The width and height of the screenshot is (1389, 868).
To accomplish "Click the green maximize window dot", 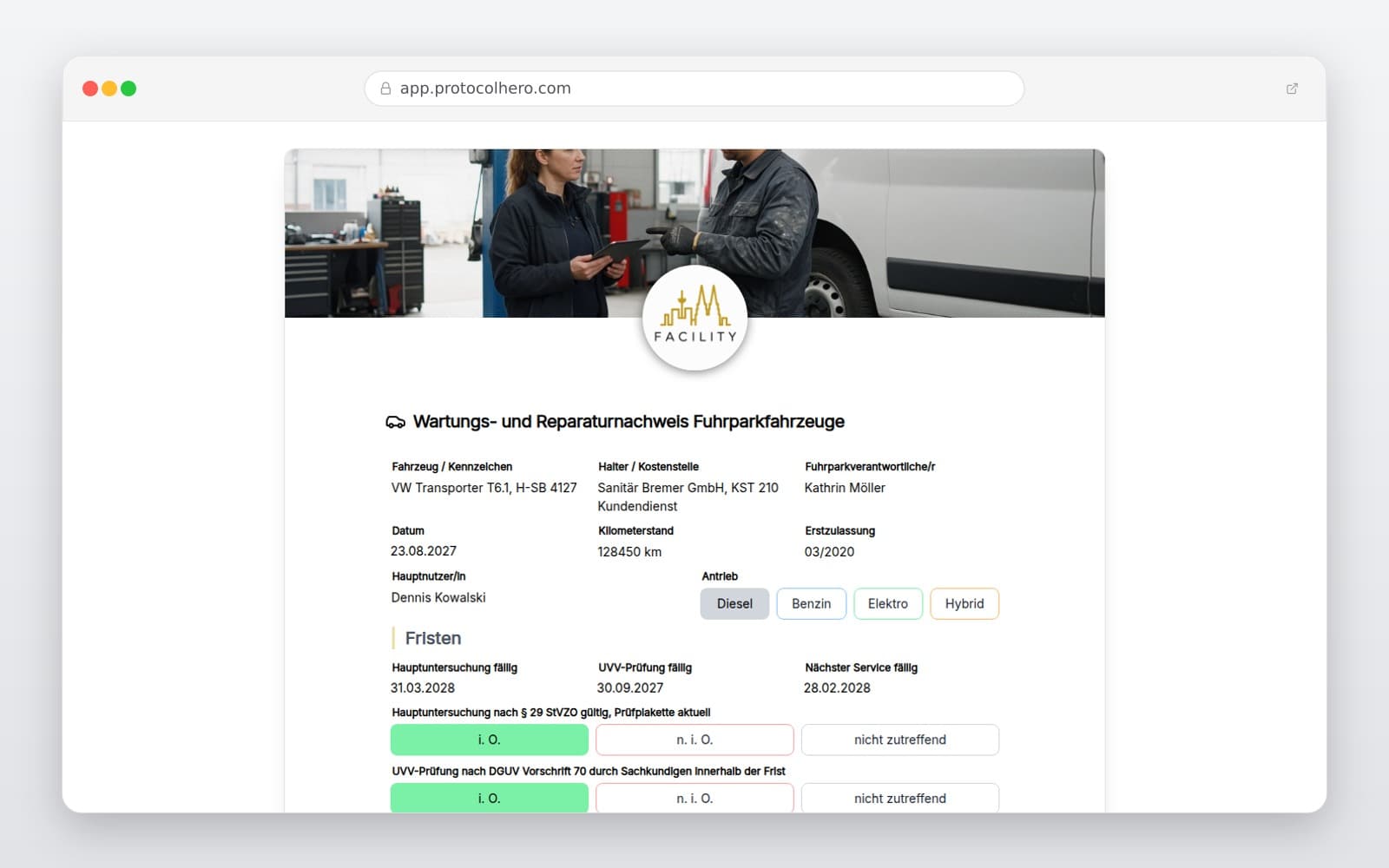I will pos(128,89).
